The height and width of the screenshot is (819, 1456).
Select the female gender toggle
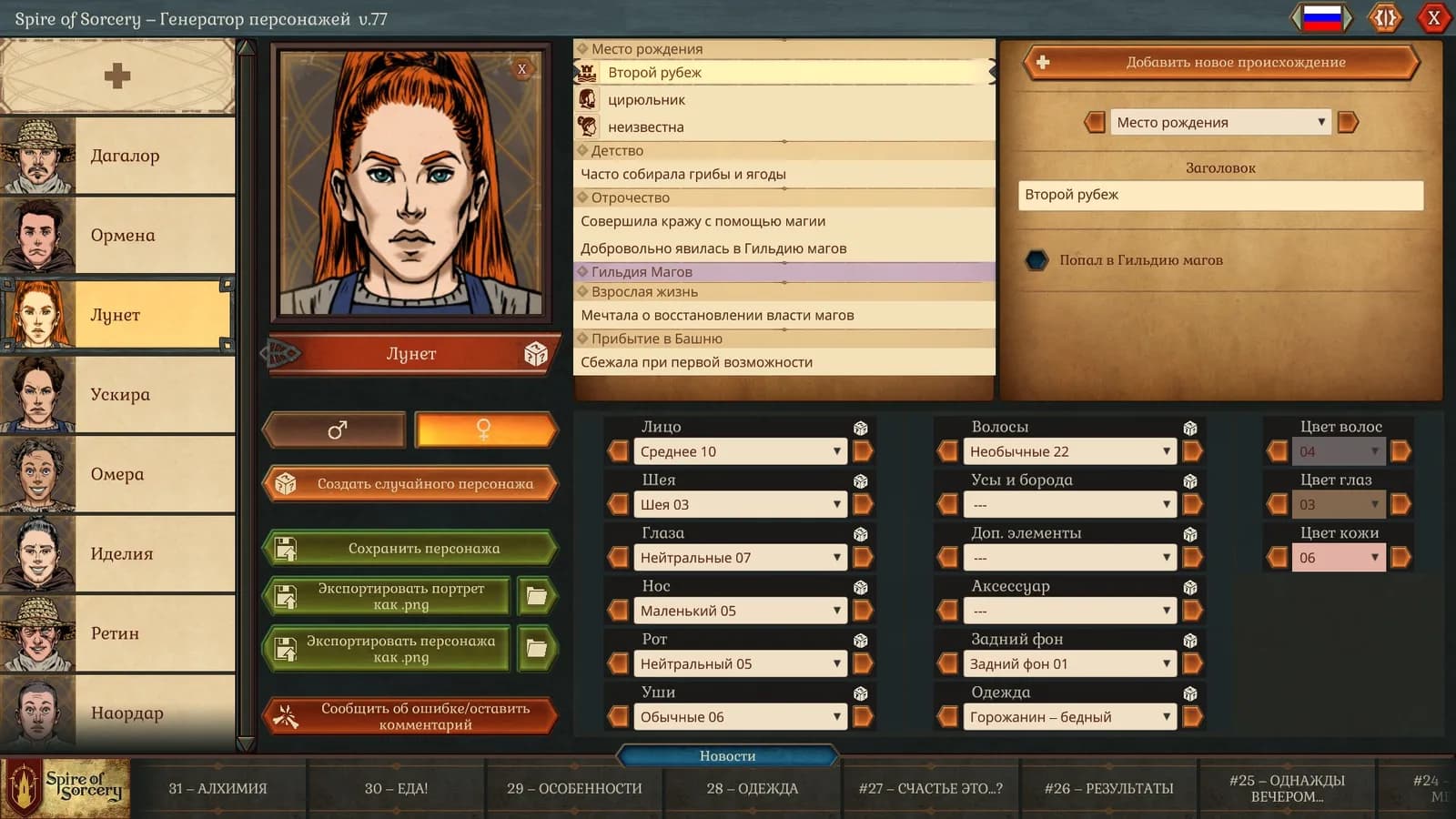[x=484, y=430]
